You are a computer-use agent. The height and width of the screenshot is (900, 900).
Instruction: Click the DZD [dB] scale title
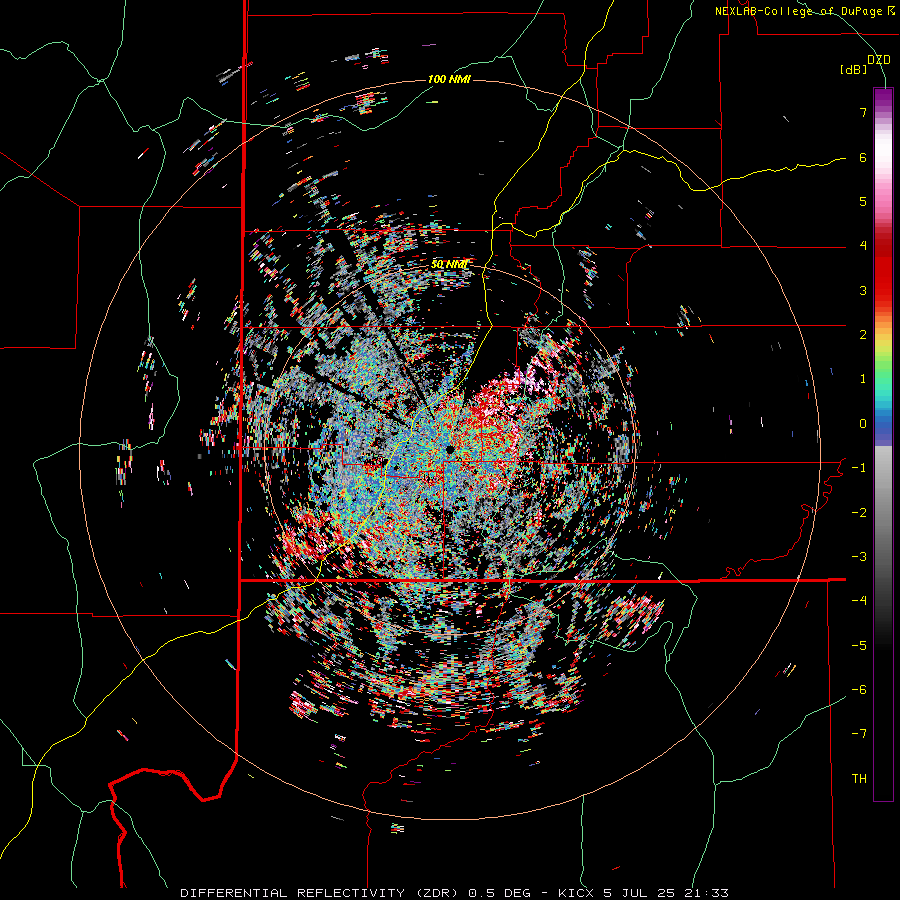pyautogui.click(x=865, y=64)
